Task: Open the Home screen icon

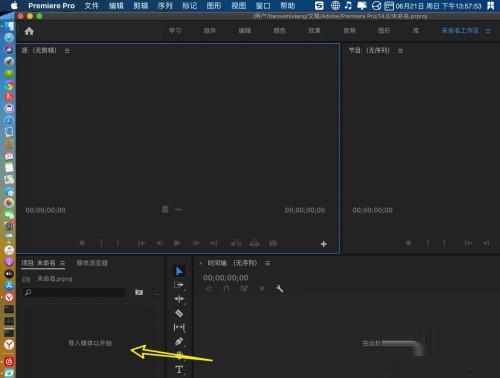Action: (x=29, y=31)
